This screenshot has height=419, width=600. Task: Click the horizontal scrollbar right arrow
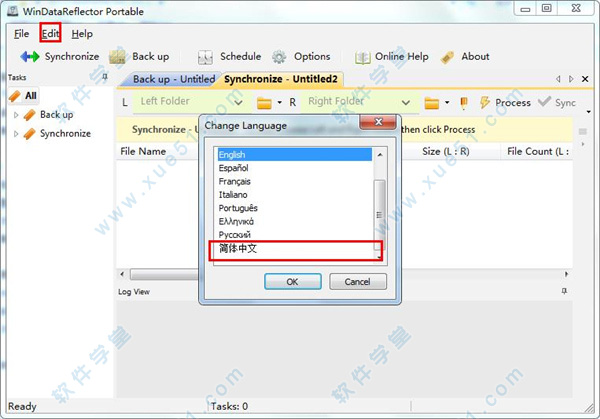click(x=566, y=274)
